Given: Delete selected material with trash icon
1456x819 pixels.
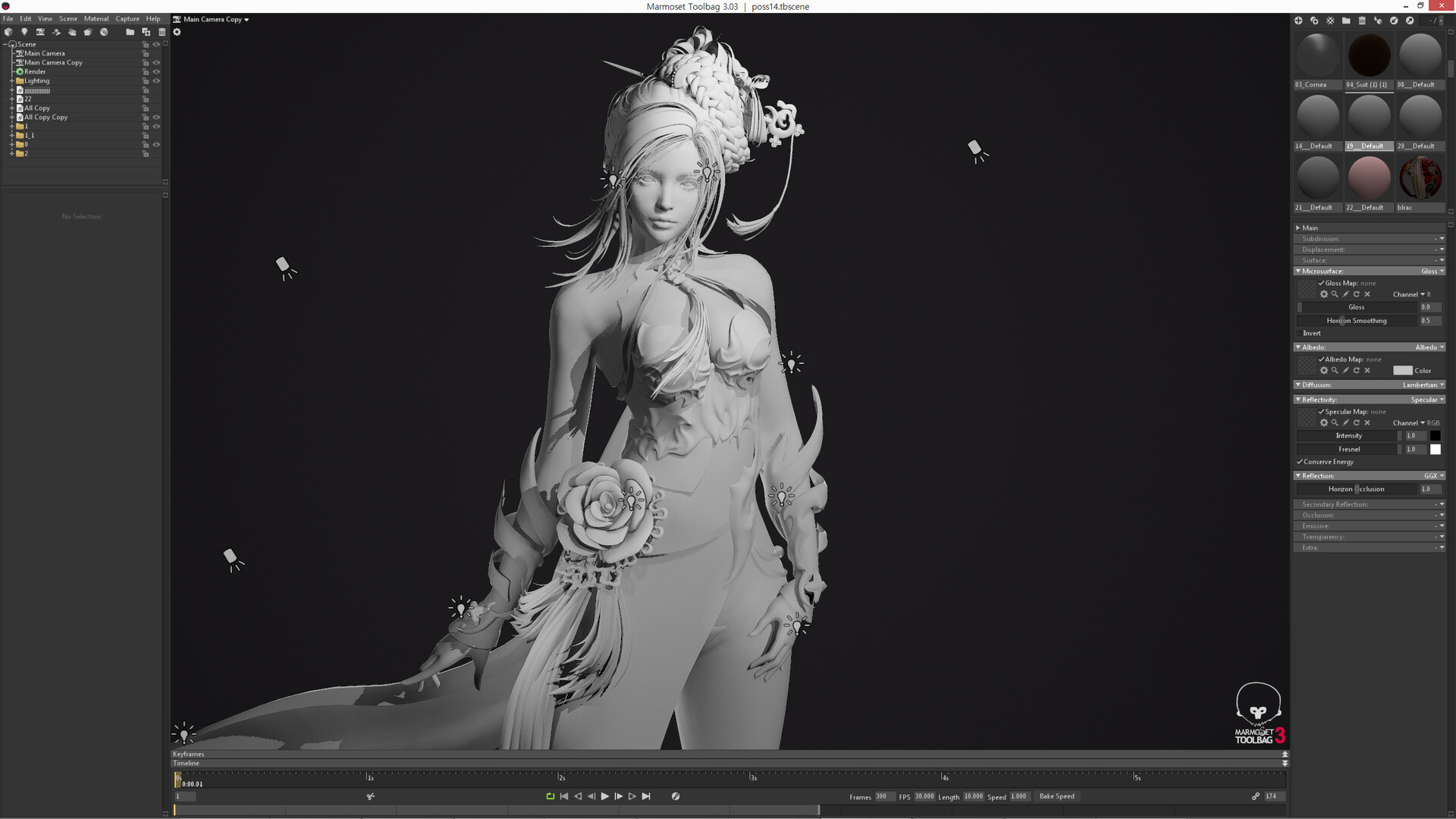Looking at the screenshot, I should tap(1362, 20).
